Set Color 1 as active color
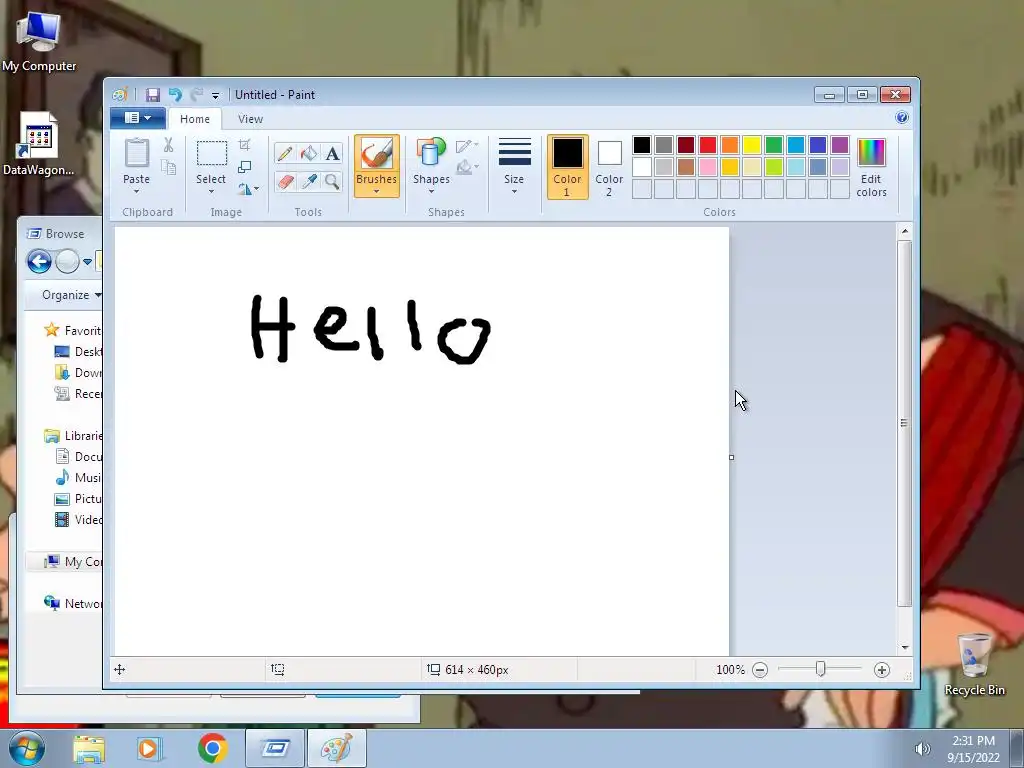This screenshot has width=1024, height=768. click(567, 167)
